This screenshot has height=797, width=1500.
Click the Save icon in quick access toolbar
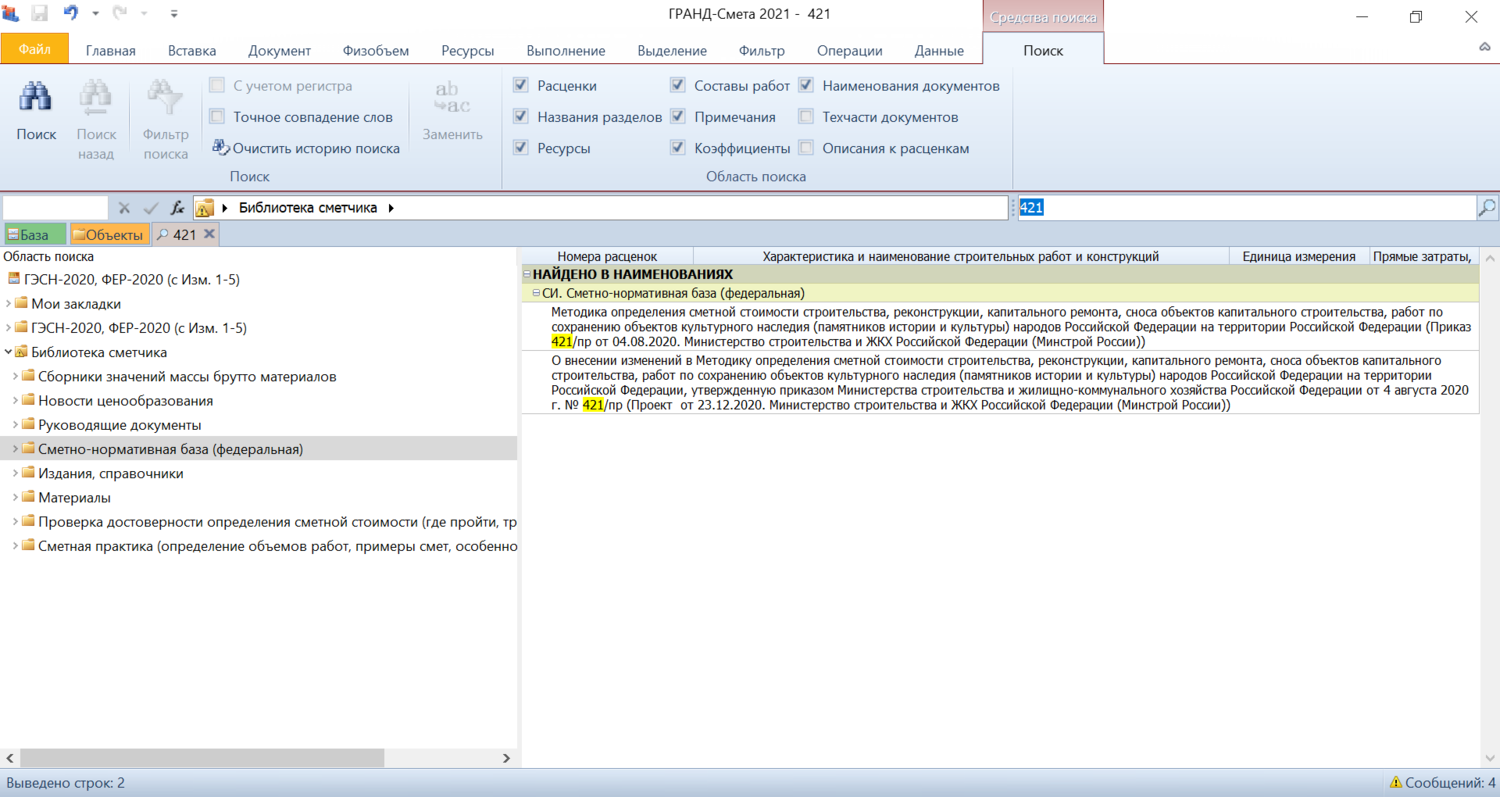coord(40,15)
